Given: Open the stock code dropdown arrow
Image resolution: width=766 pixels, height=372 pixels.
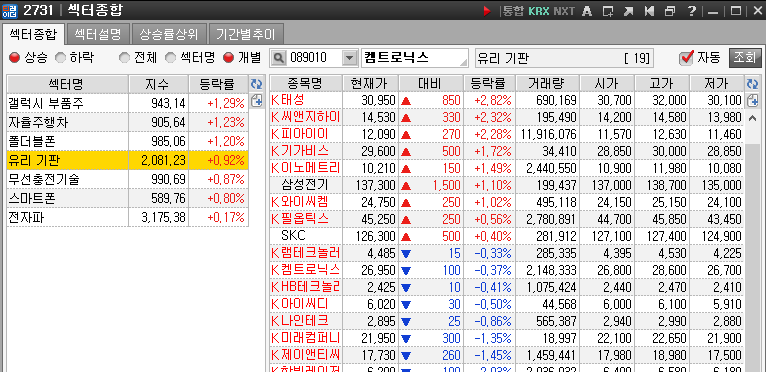Looking at the screenshot, I should [x=349, y=58].
